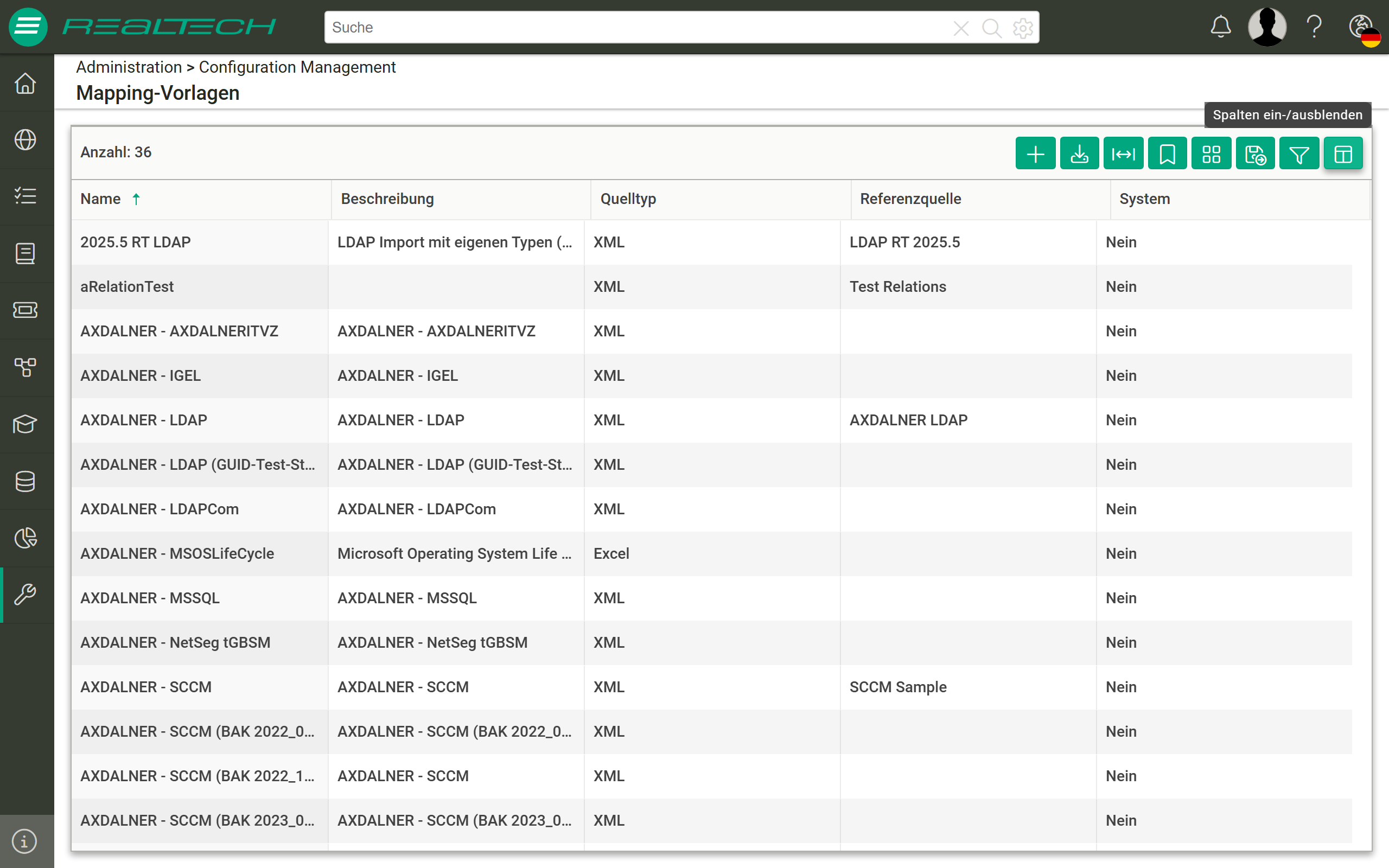This screenshot has width=1389, height=868.
Task: Open the user profile avatar
Action: tap(1267, 27)
